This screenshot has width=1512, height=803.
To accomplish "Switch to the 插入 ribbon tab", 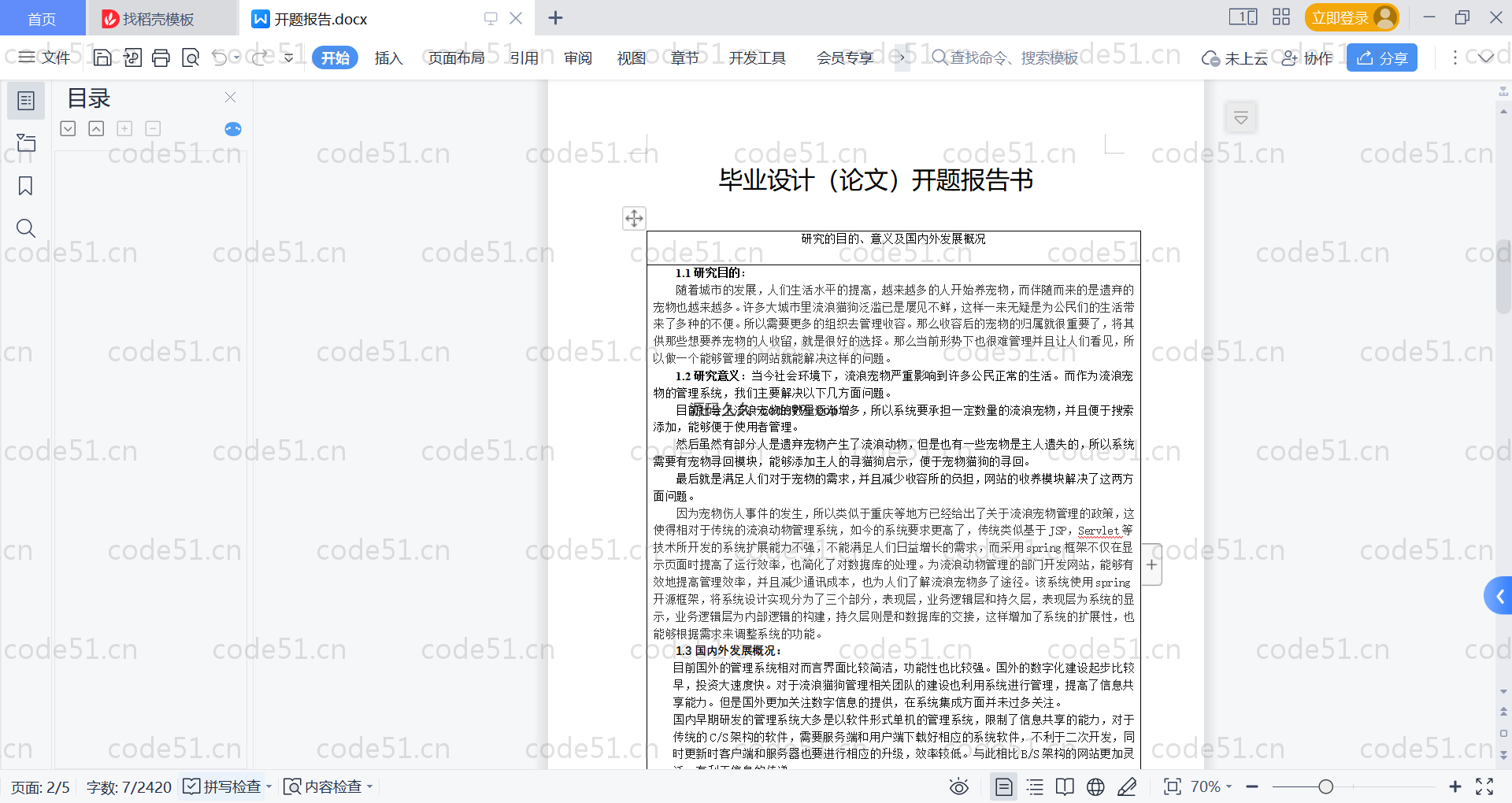I will tap(388, 57).
